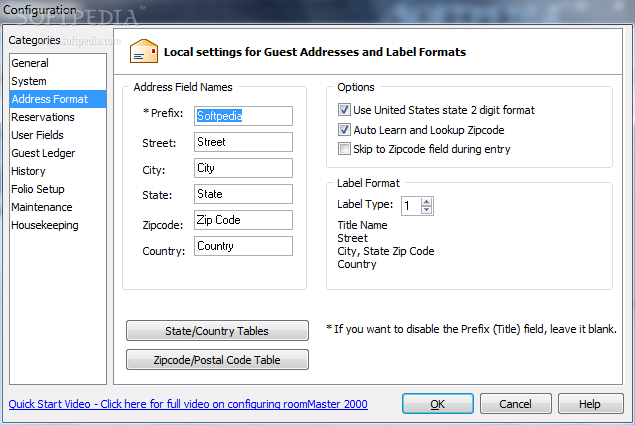Open the Folio Setup category
635x425 pixels.
[58, 189]
